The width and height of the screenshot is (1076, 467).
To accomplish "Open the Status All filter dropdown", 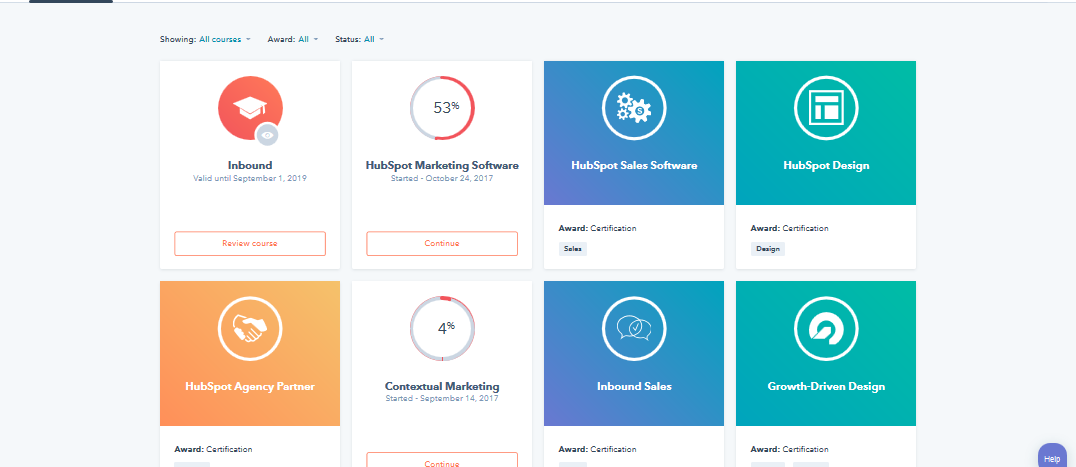I will (374, 40).
